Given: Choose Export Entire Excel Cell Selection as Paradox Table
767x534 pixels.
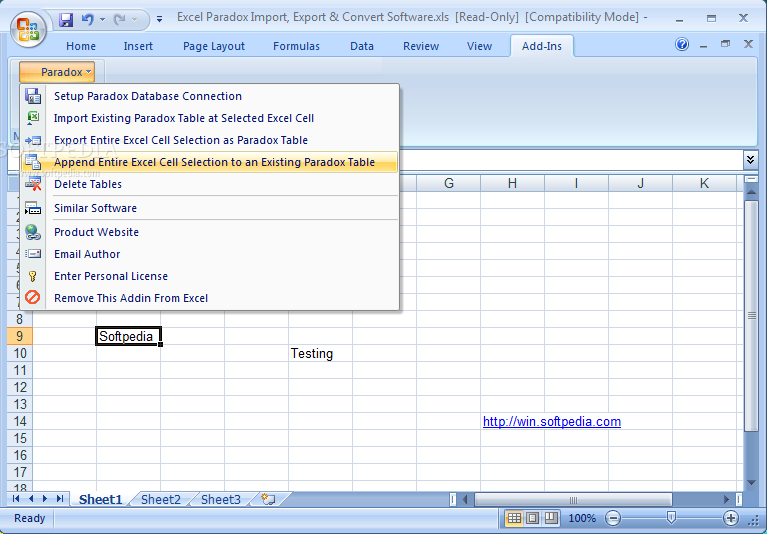Looking at the screenshot, I should pos(210,140).
